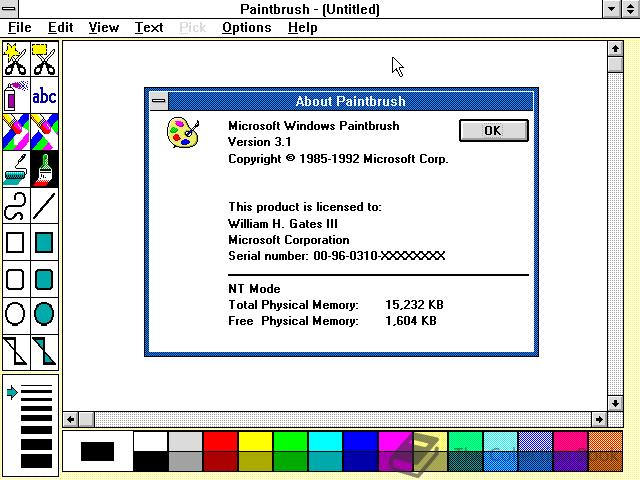Viewport: 640px width, 480px height.
Task: Select the hollow Polygon tool
Action: (16, 352)
